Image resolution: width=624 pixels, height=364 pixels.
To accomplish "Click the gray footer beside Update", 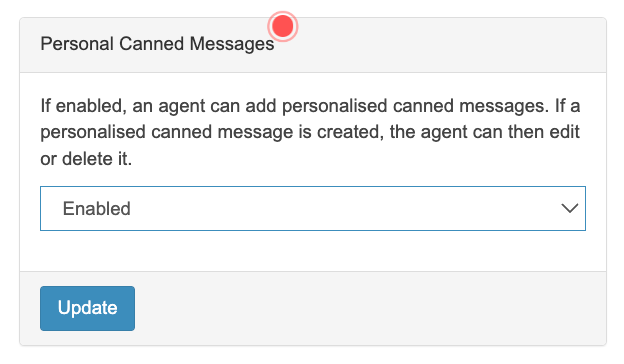I will [370, 308].
